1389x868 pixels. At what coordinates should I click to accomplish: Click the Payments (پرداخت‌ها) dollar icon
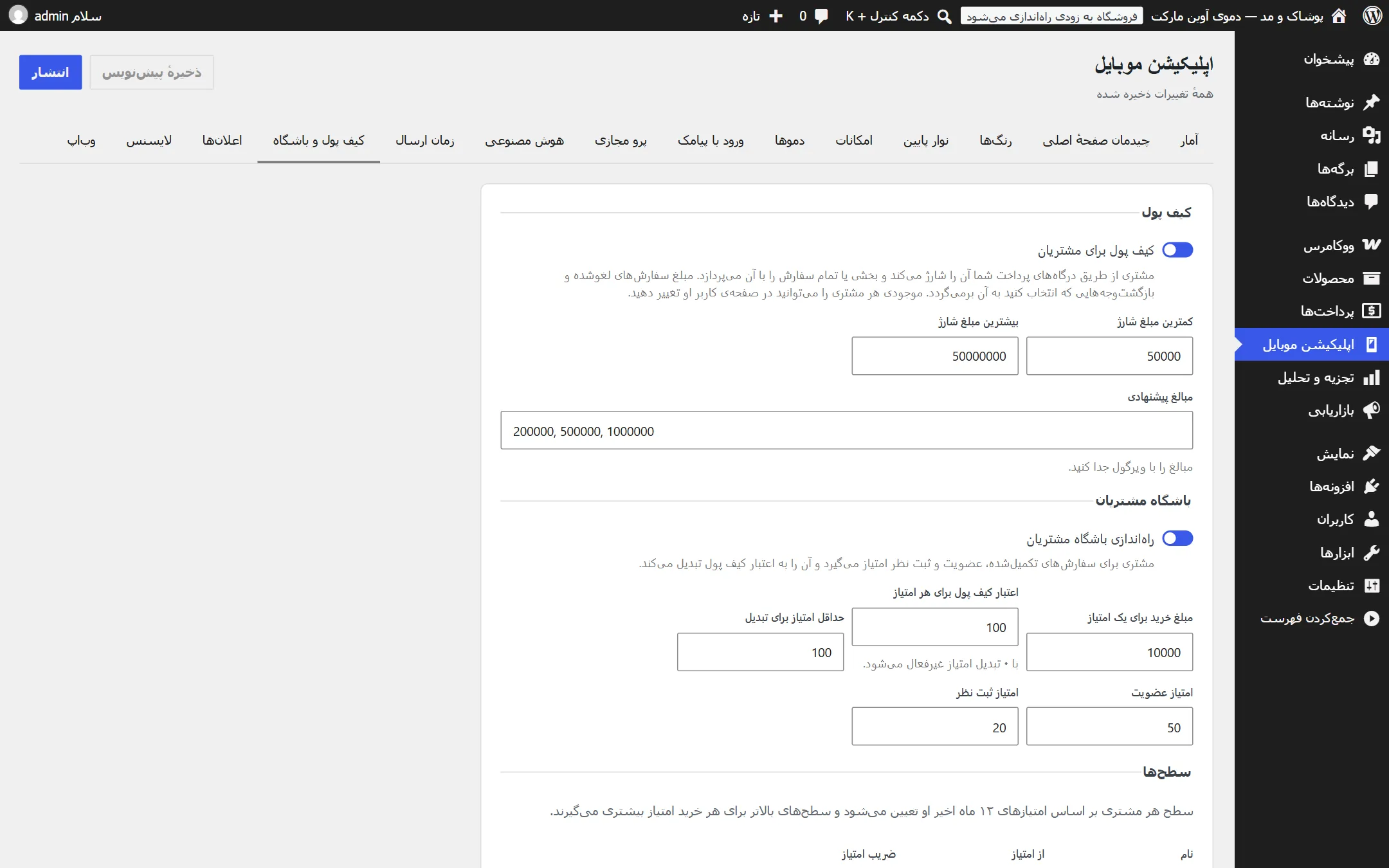coord(1371,311)
